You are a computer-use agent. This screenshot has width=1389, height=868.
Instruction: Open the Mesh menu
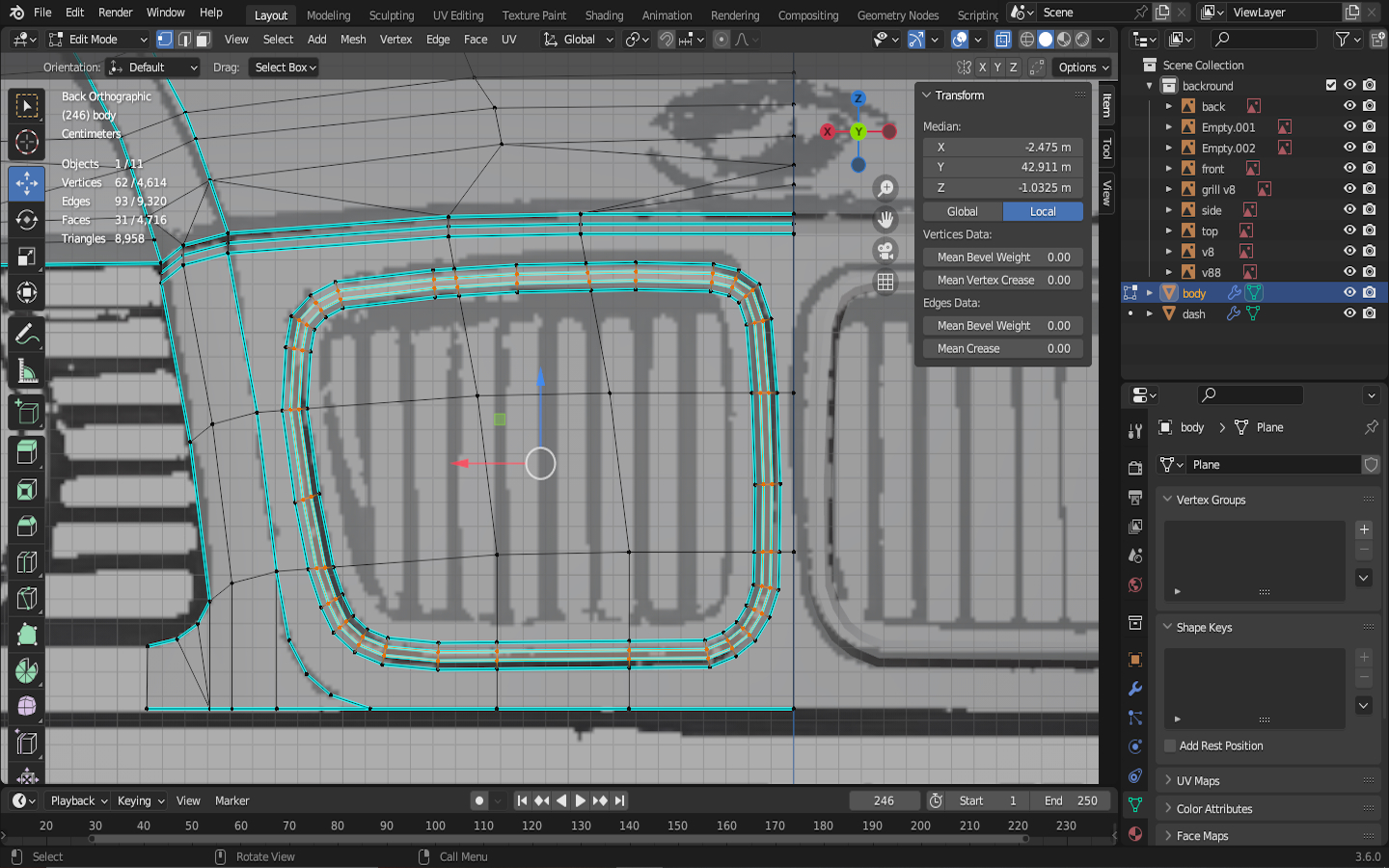353,40
